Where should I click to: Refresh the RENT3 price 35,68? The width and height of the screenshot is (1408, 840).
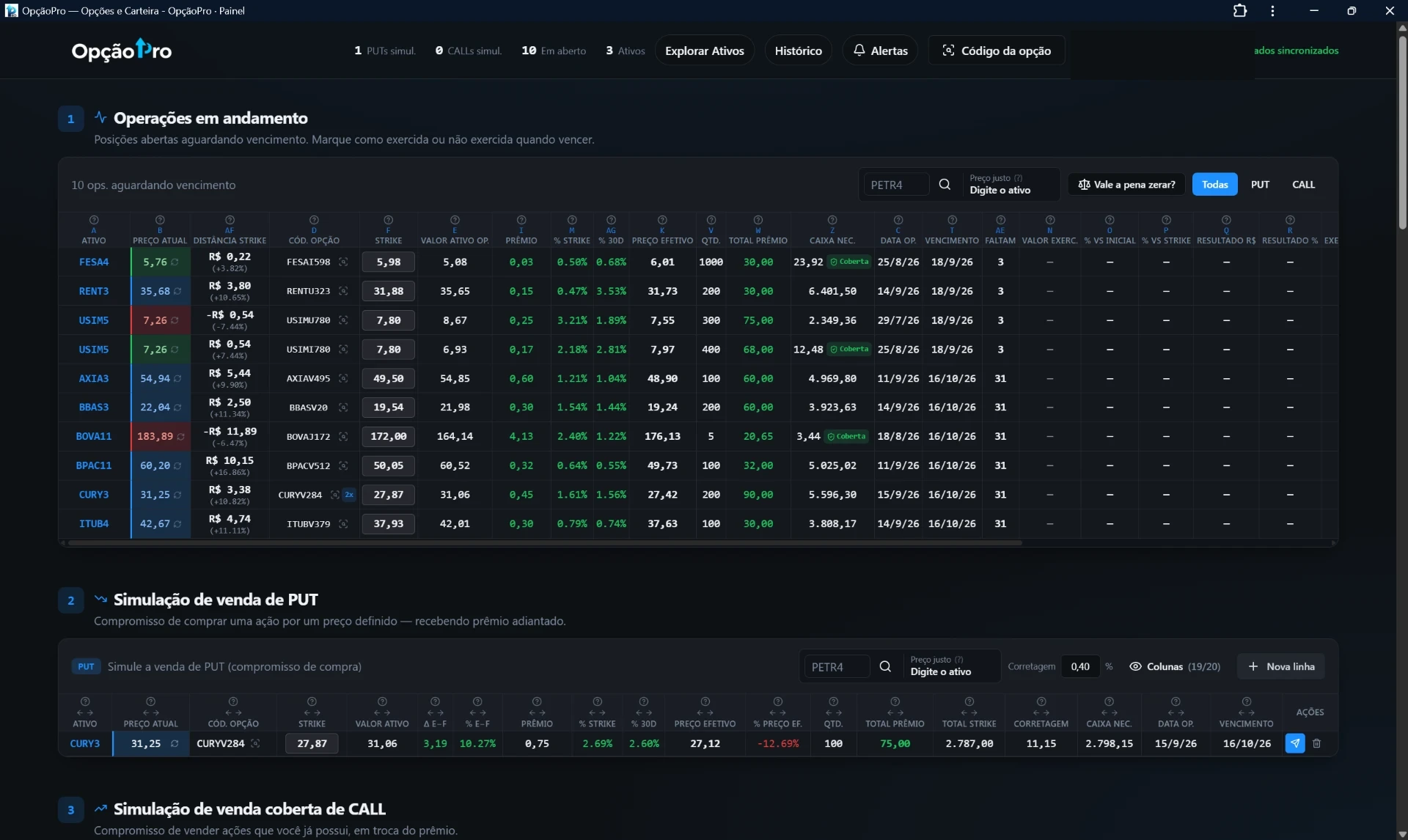pyautogui.click(x=177, y=292)
